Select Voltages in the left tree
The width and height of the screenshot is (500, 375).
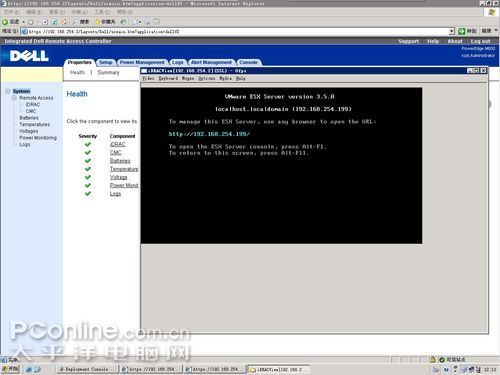[x=29, y=131]
